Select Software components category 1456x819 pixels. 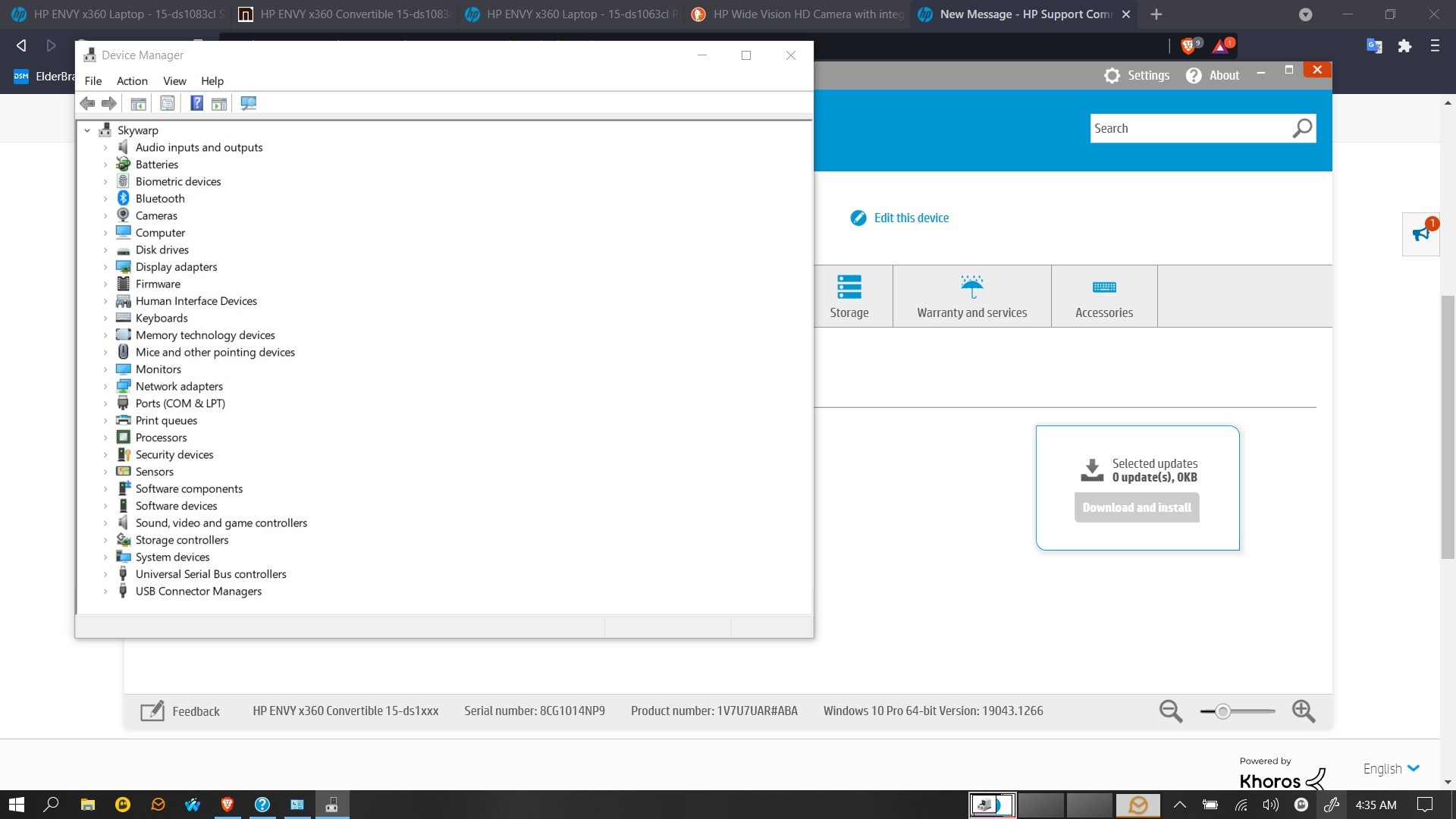pos(189,488)
